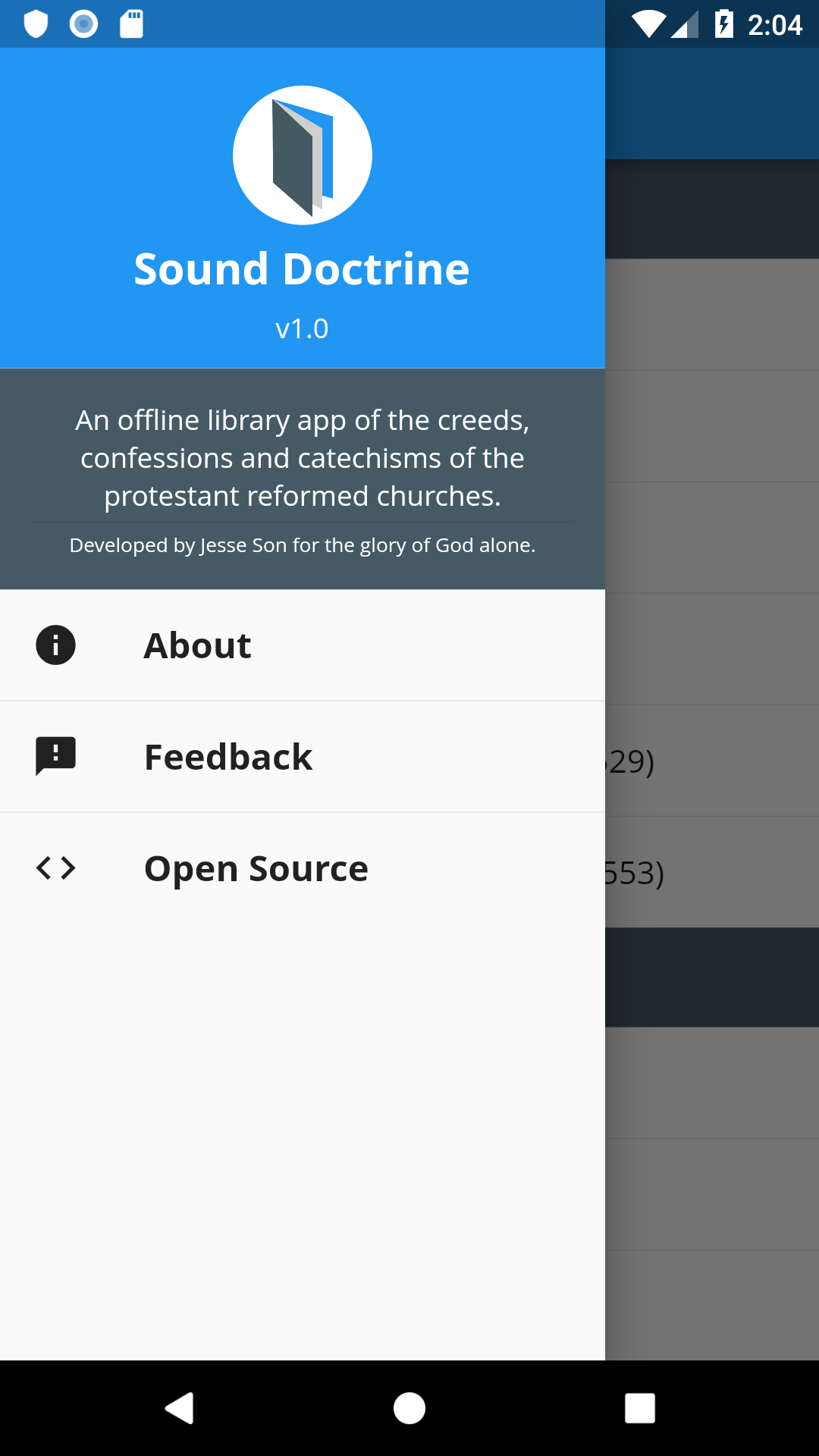Tap the Android back navigation button

(180, 1408)
